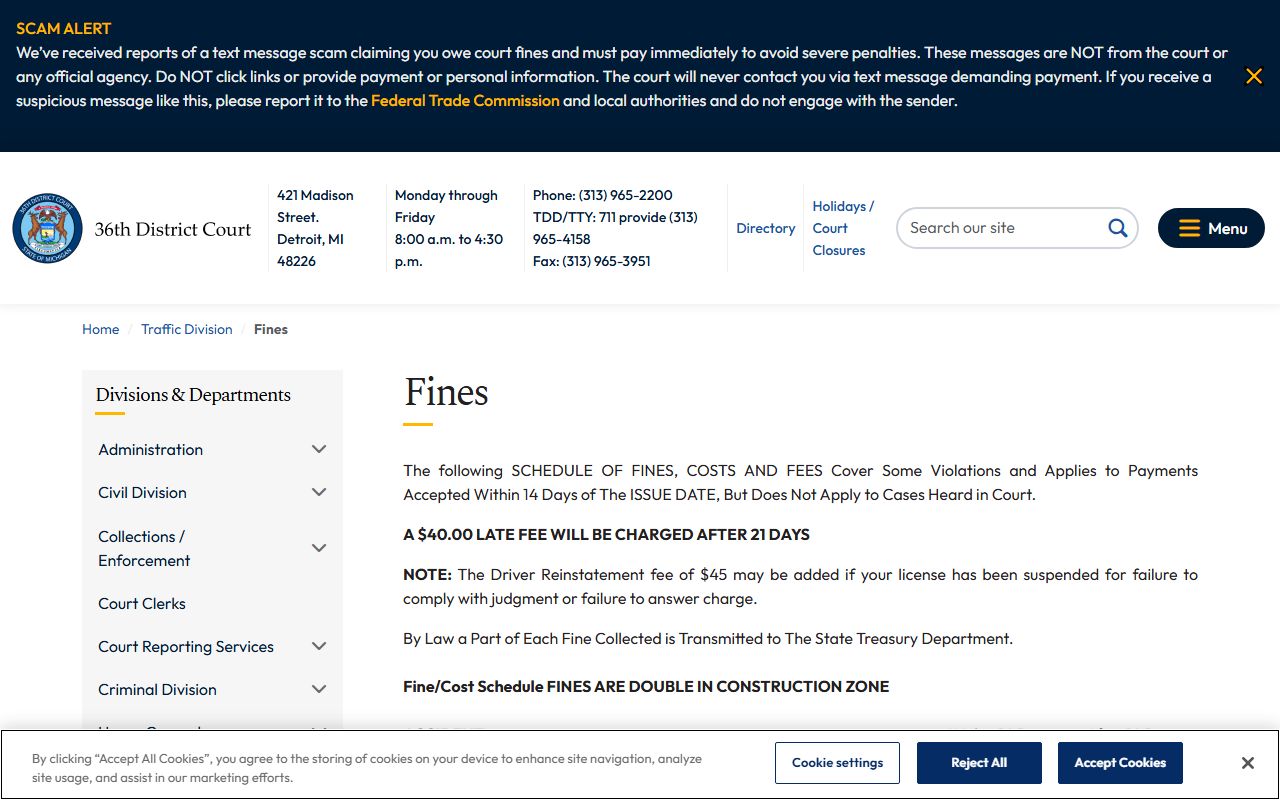Select Administration in sidebar
Viewport: 1280px width, 800px height.
(x=150, y=449)
